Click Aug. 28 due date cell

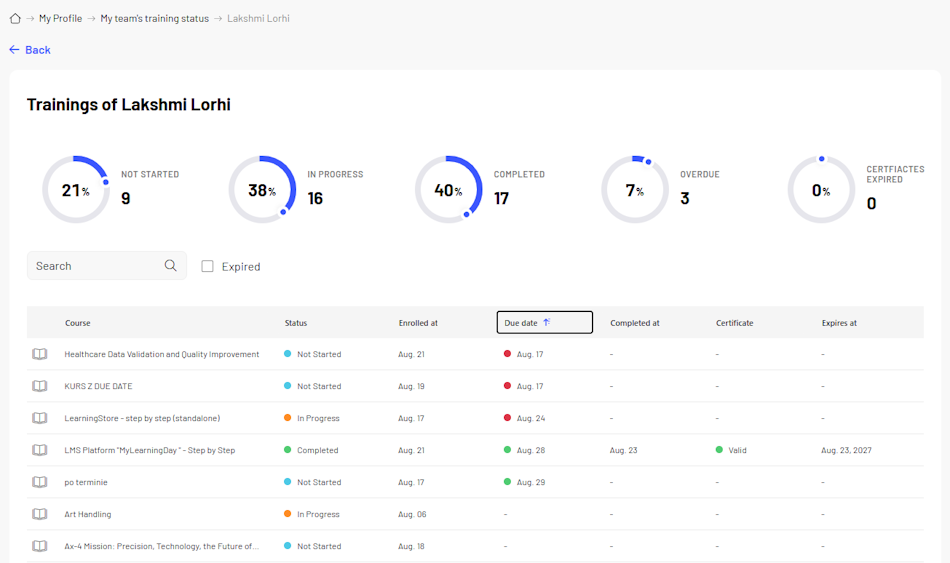click(x=525, y=450)
